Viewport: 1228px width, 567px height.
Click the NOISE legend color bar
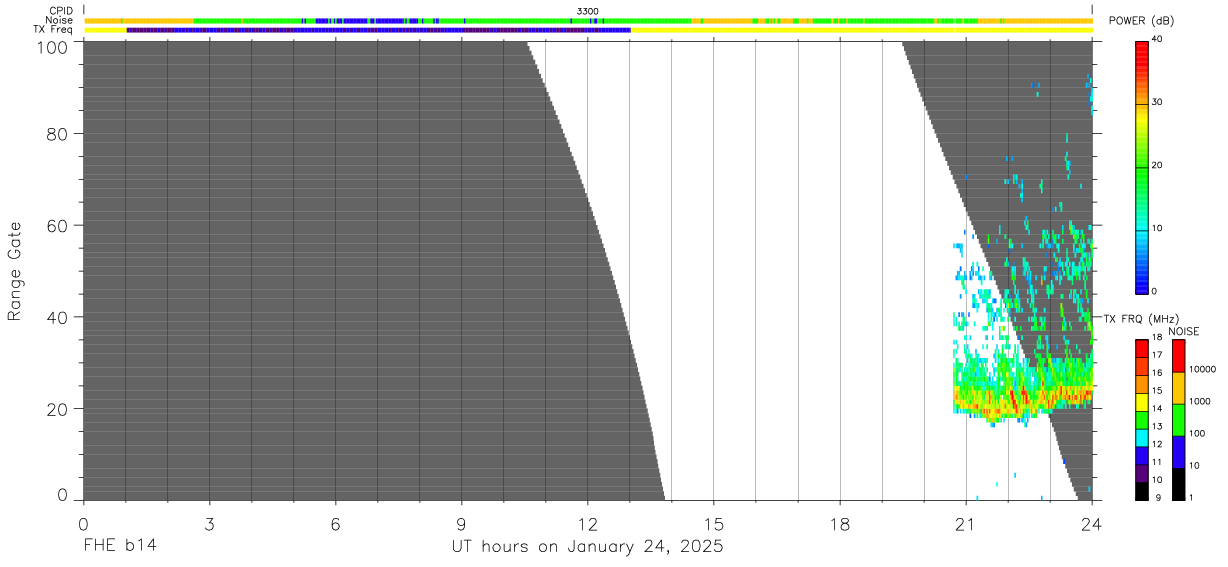1178,419
